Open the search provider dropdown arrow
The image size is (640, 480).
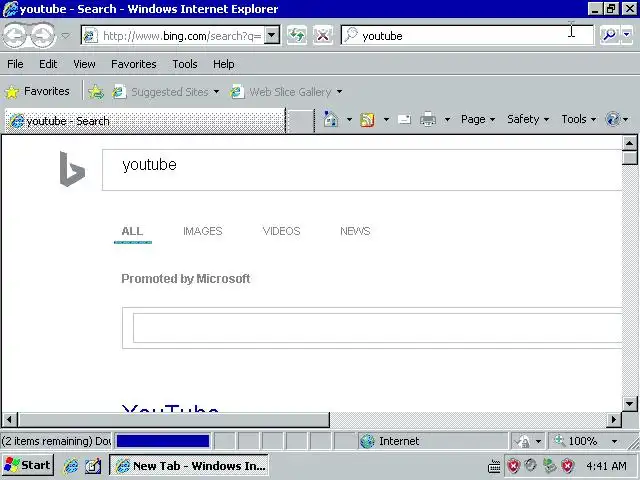point(627,36)
